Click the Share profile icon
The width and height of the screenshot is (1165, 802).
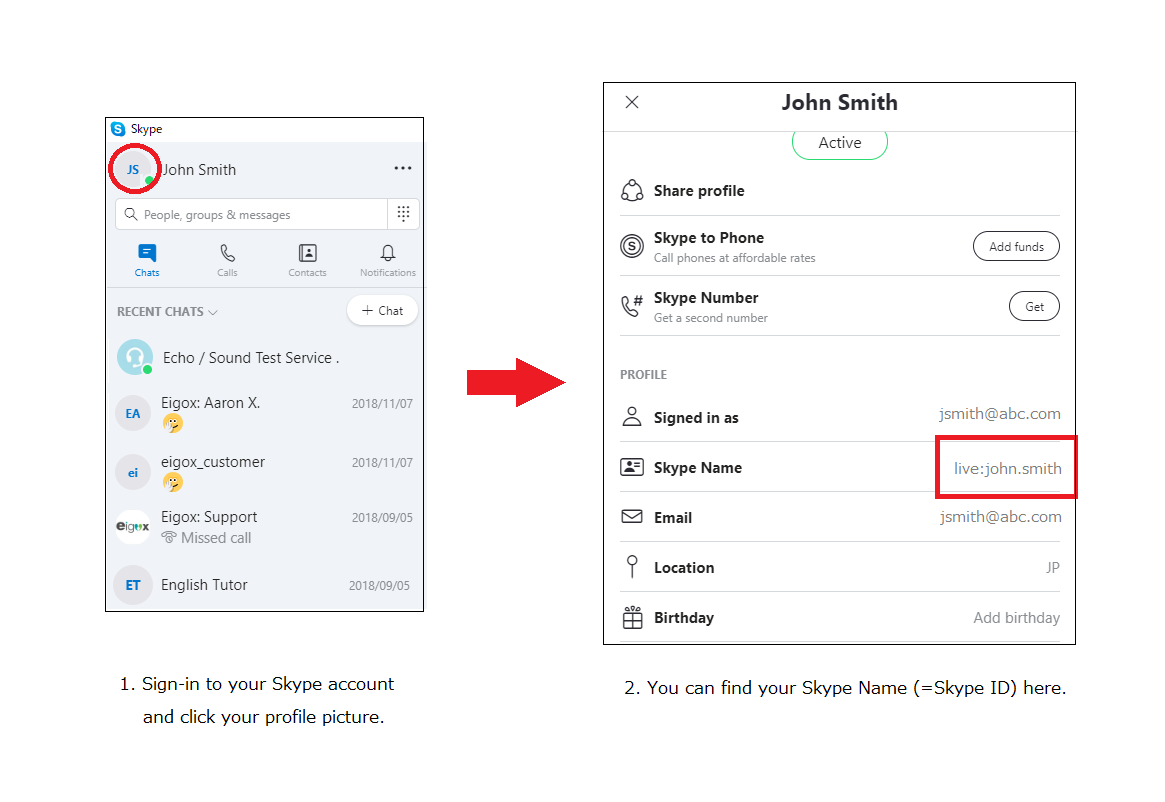(x=632, y=190)
